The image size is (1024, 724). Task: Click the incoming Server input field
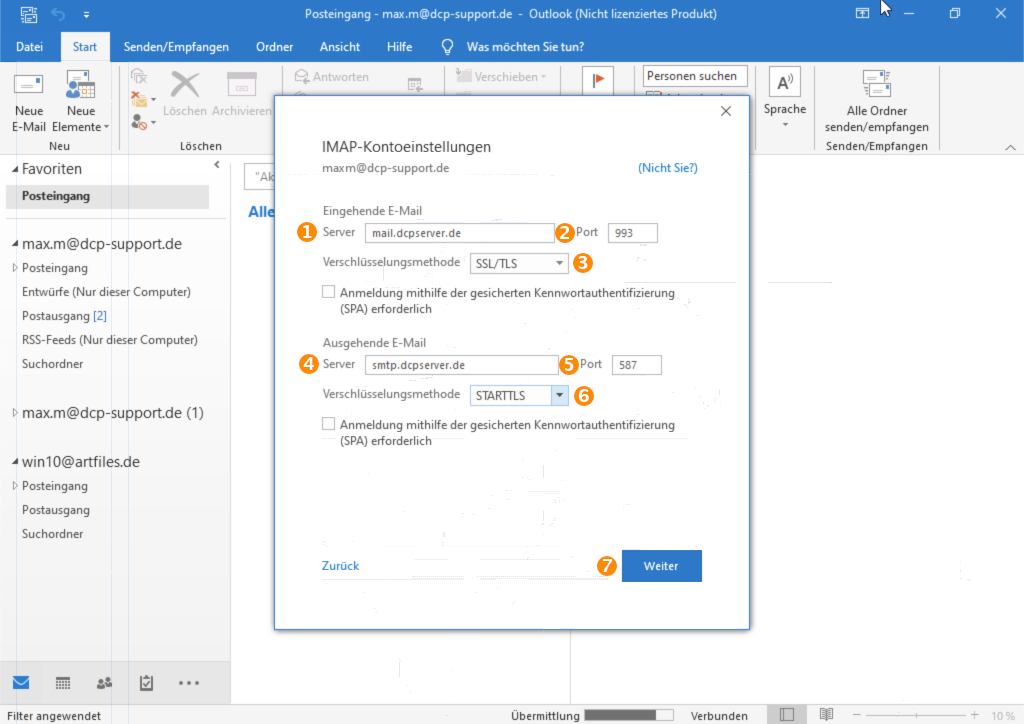pos(459,233)
